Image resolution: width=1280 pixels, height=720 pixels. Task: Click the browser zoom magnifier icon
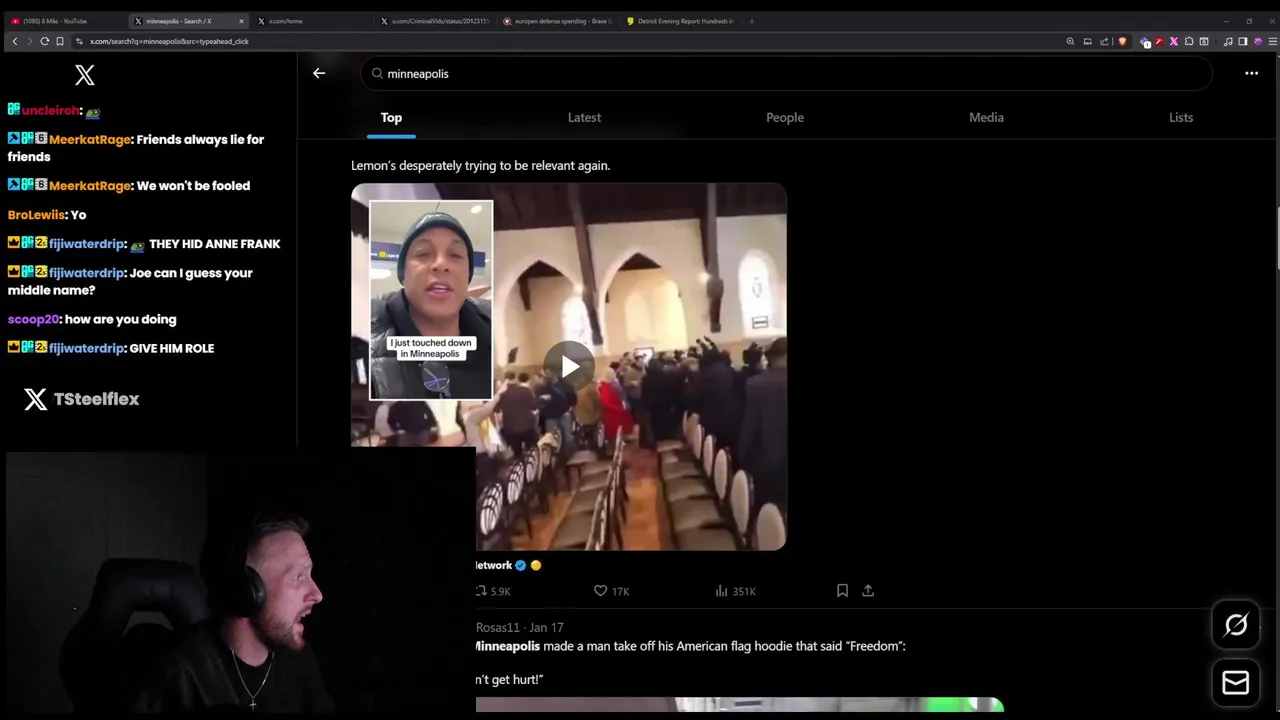click(x=1070, y=41)
